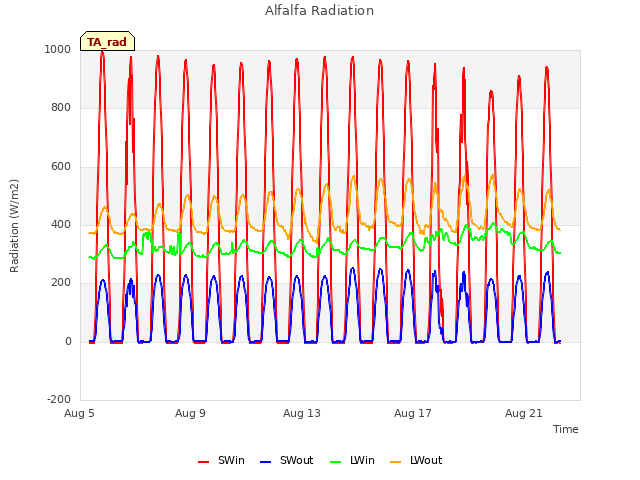Click the Alfalfa Radiation chart title
The width and height of the screenshot is (640, 480).
click(319, 10)
